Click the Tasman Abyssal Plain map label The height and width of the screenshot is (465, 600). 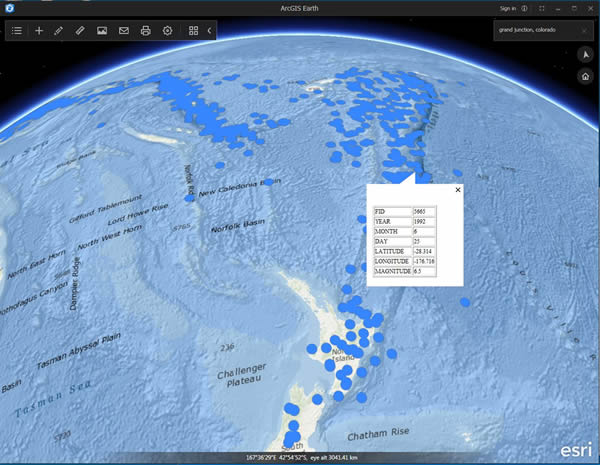tap(78, 351)
